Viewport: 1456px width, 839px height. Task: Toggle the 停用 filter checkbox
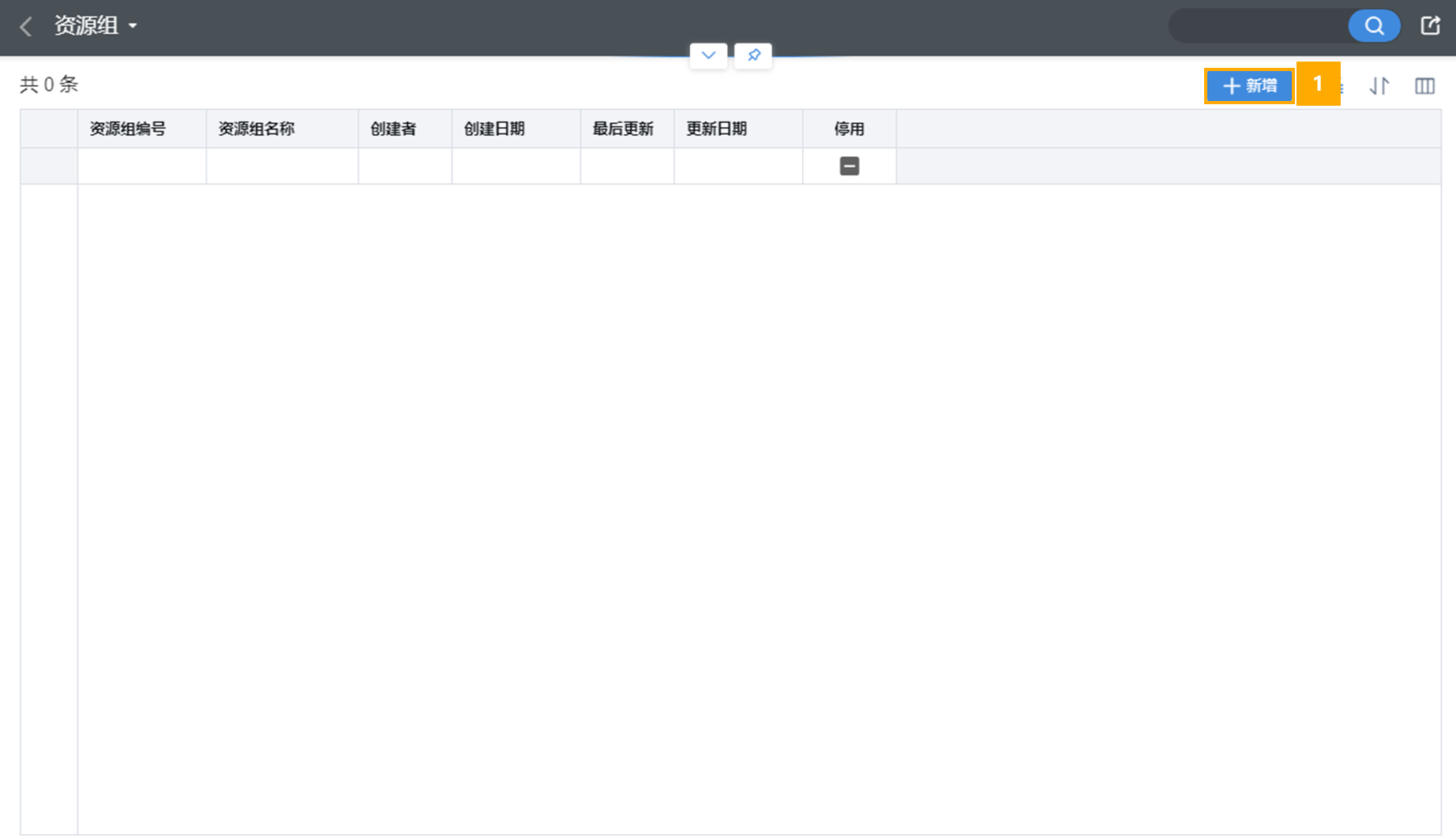(850, 166)
